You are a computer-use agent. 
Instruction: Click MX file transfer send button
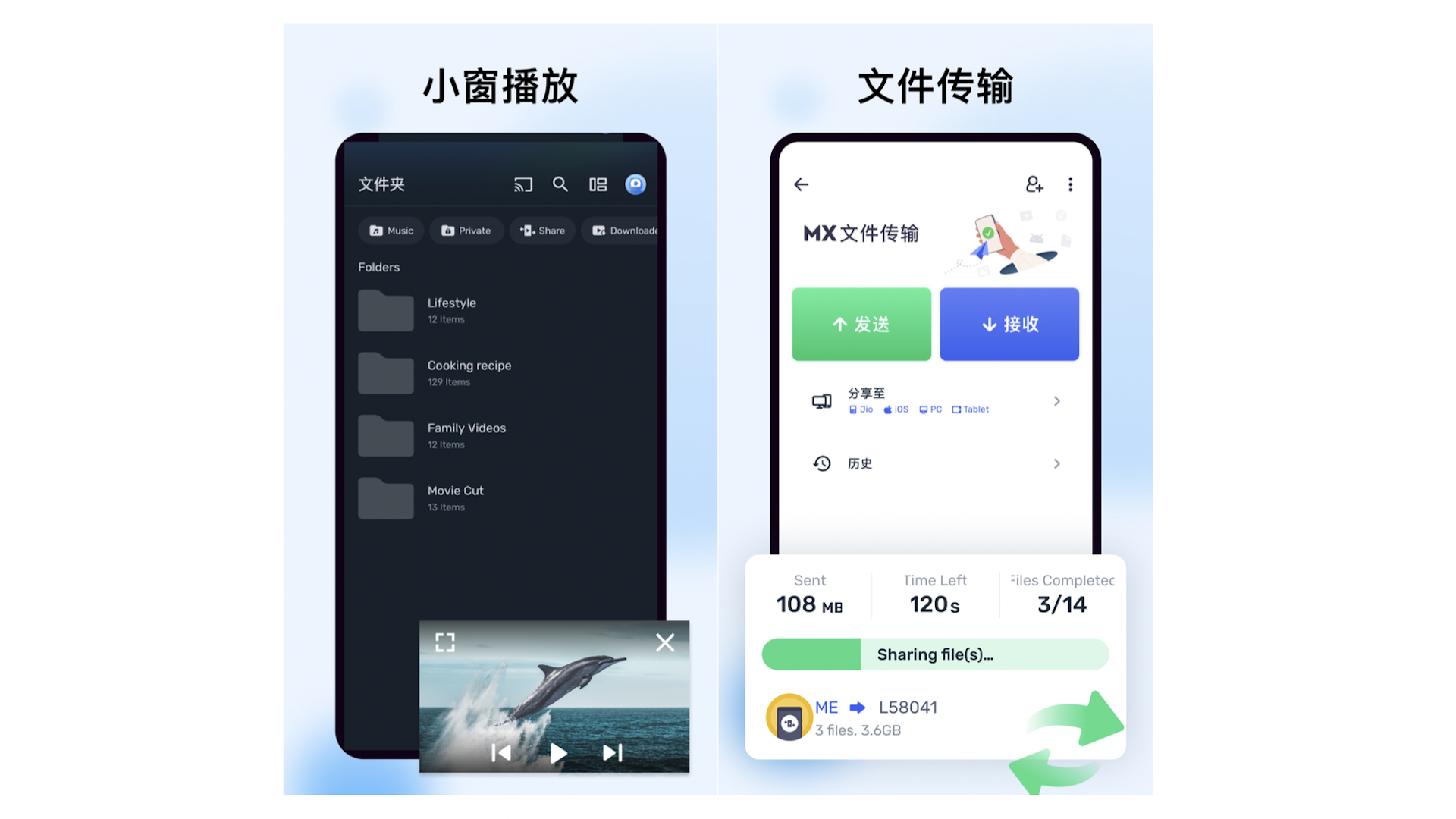coord(861,323)
